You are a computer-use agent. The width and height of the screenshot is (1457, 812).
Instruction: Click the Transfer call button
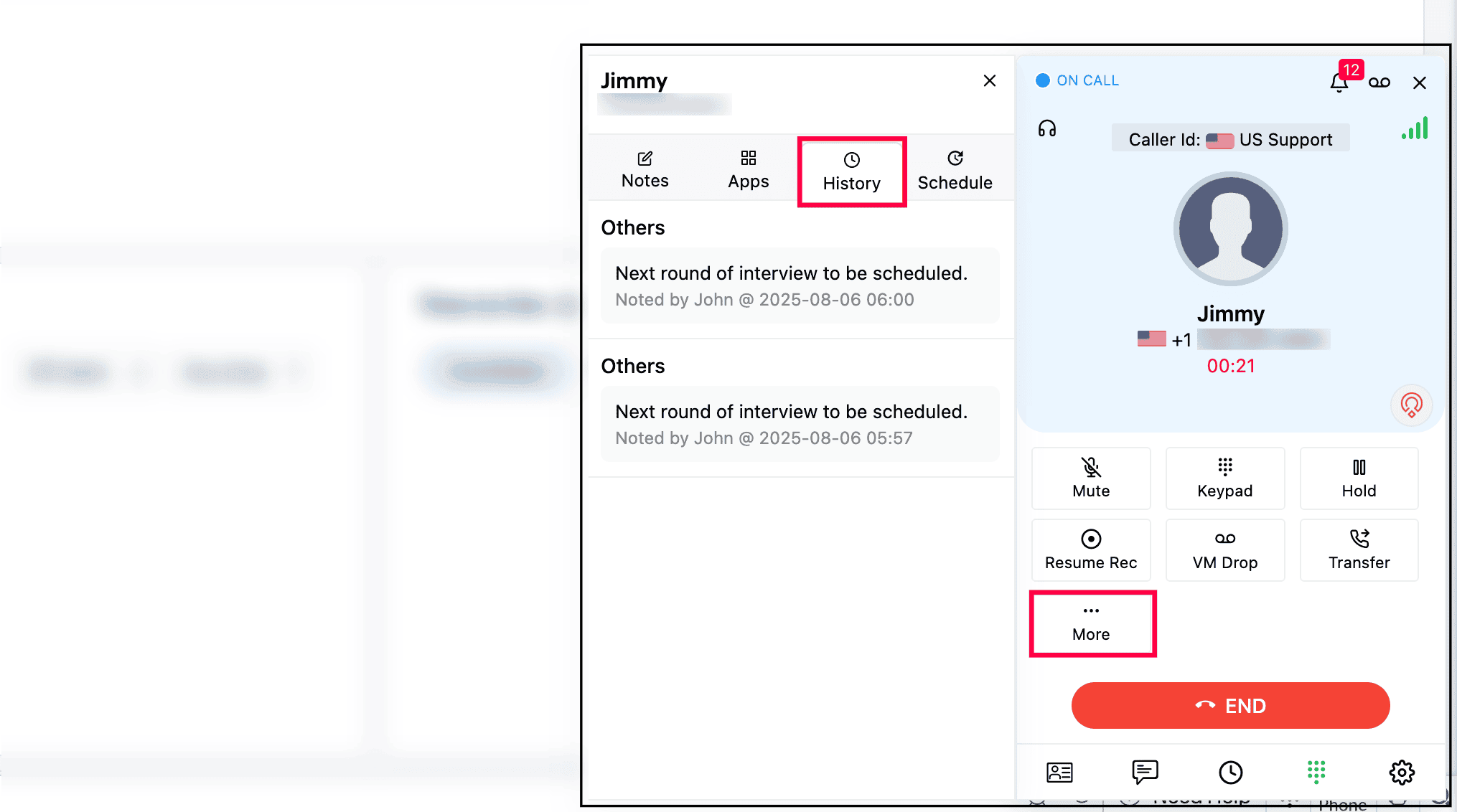click(1359, 550)
